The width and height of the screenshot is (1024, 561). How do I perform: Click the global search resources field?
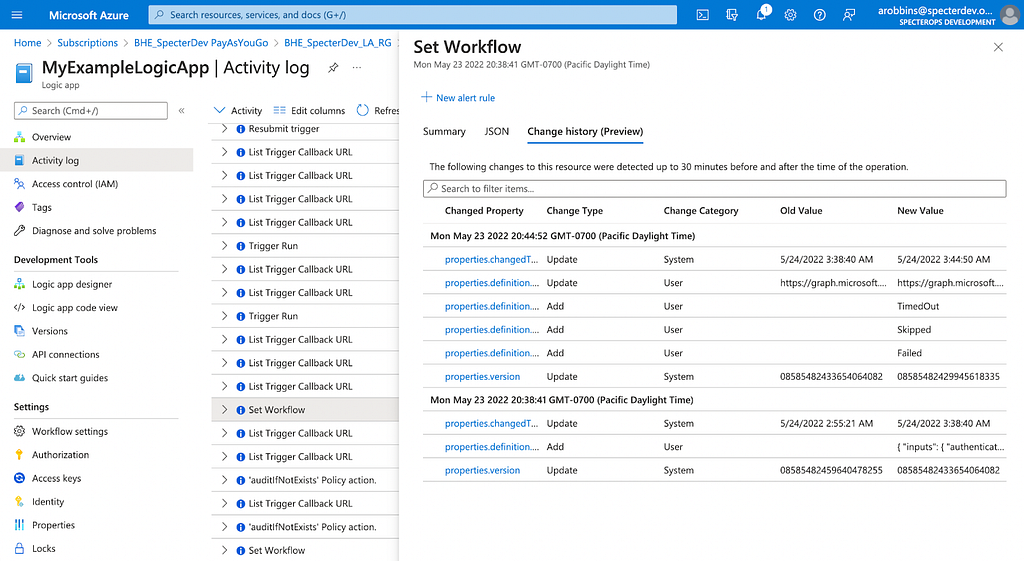pos(413,14)
